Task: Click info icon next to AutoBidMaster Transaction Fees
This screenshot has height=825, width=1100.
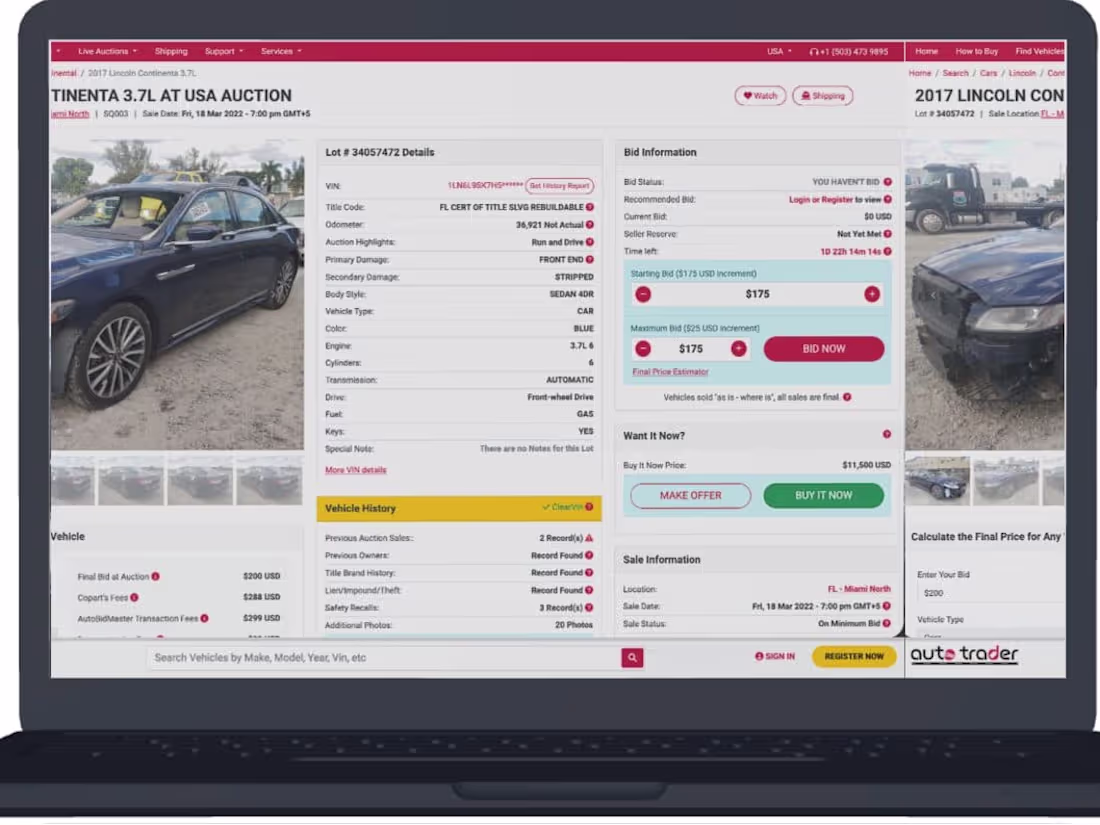Action: [204, 618]
